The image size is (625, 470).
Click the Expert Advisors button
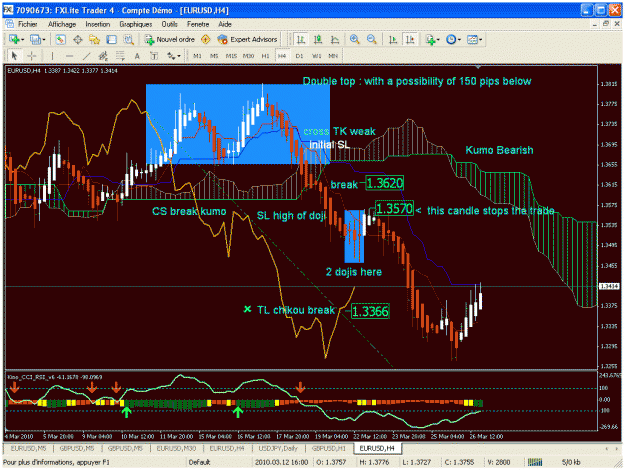247,39
